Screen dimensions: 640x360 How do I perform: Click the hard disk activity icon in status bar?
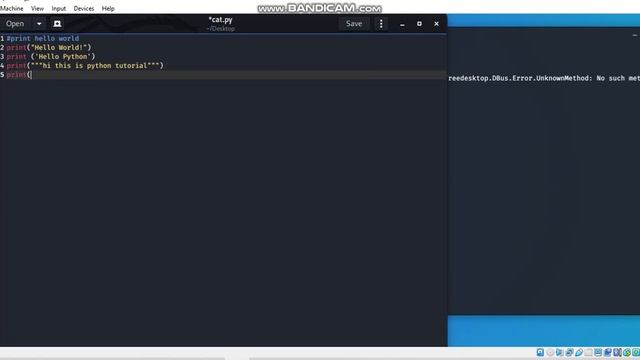pos(540,352)
